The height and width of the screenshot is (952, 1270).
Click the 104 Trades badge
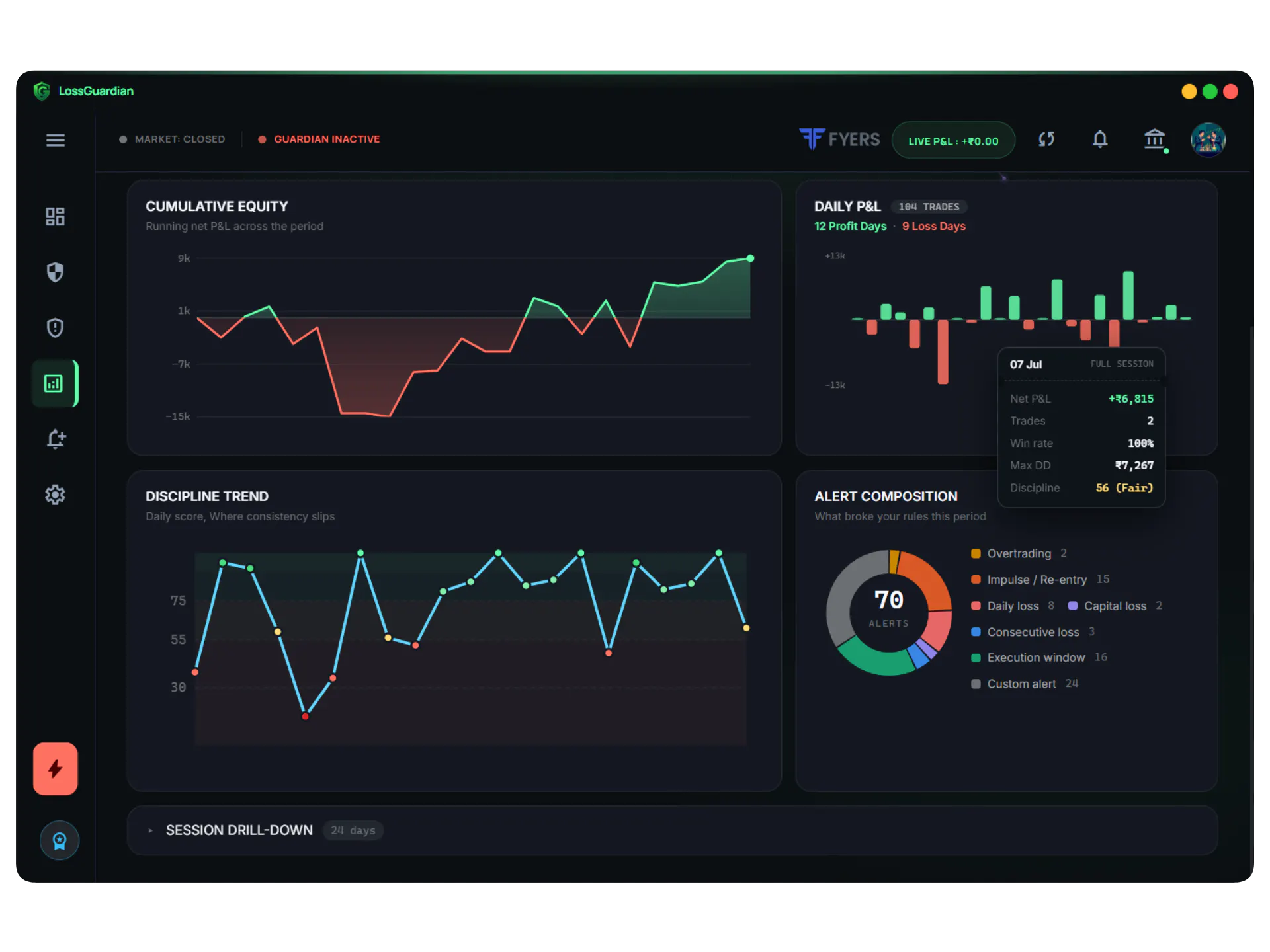(929, 207)
